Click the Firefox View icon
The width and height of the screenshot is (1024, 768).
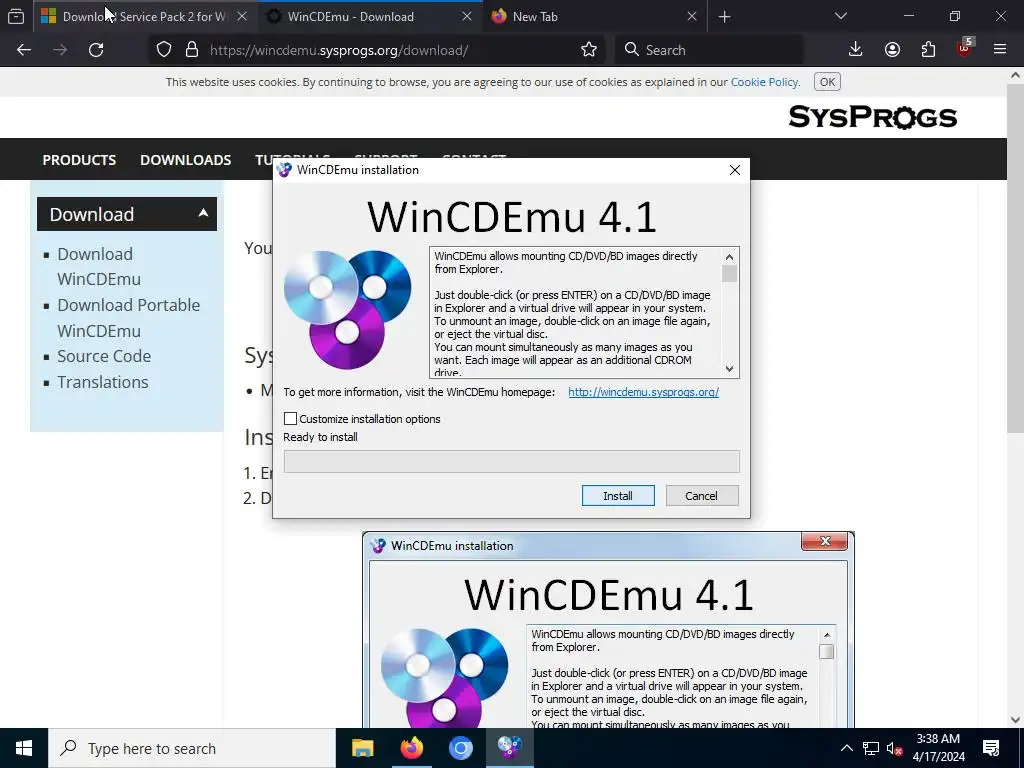(x=16, y=17)
